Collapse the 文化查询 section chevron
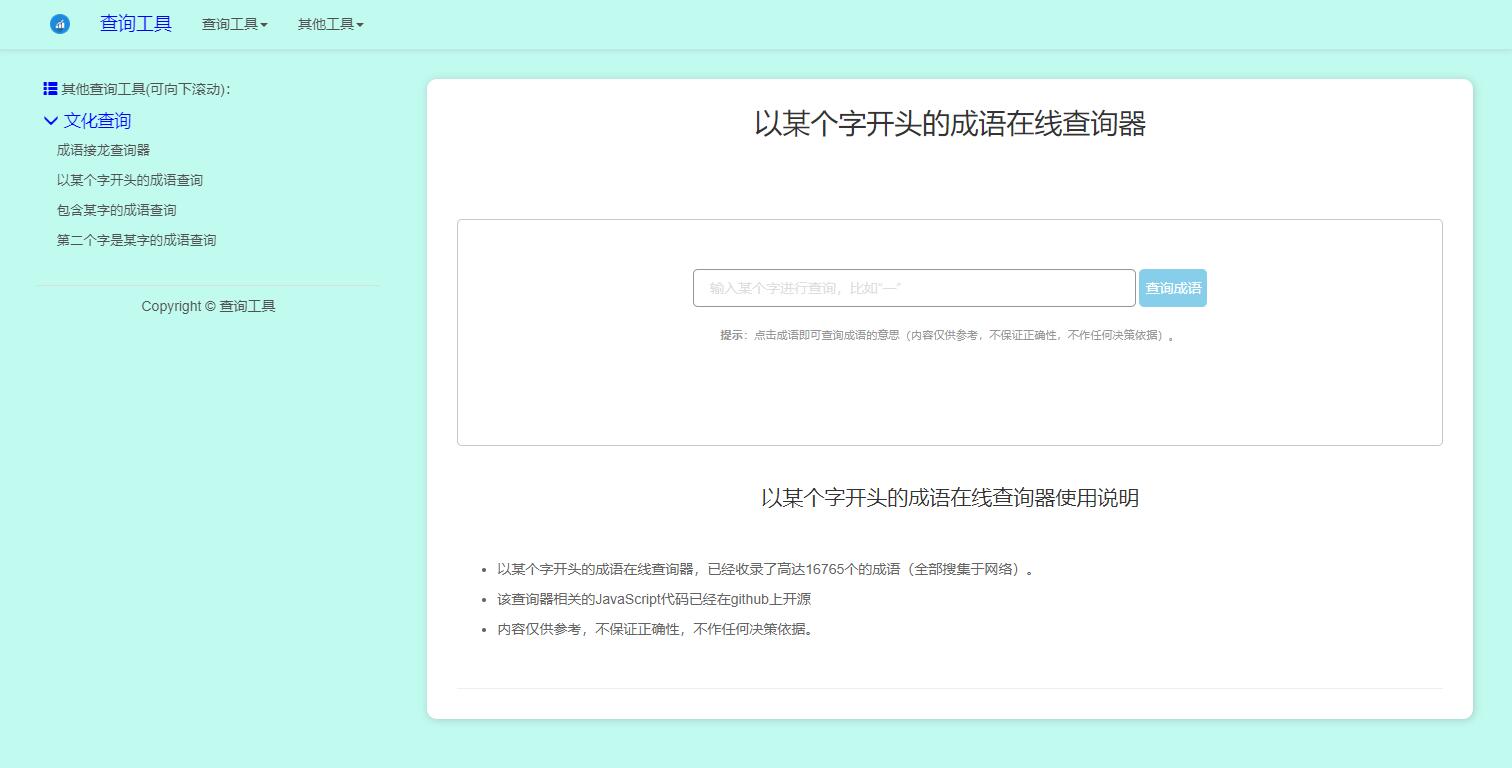Image resolution: width=1512 pixels, height=768 pixels. (51, 121)
